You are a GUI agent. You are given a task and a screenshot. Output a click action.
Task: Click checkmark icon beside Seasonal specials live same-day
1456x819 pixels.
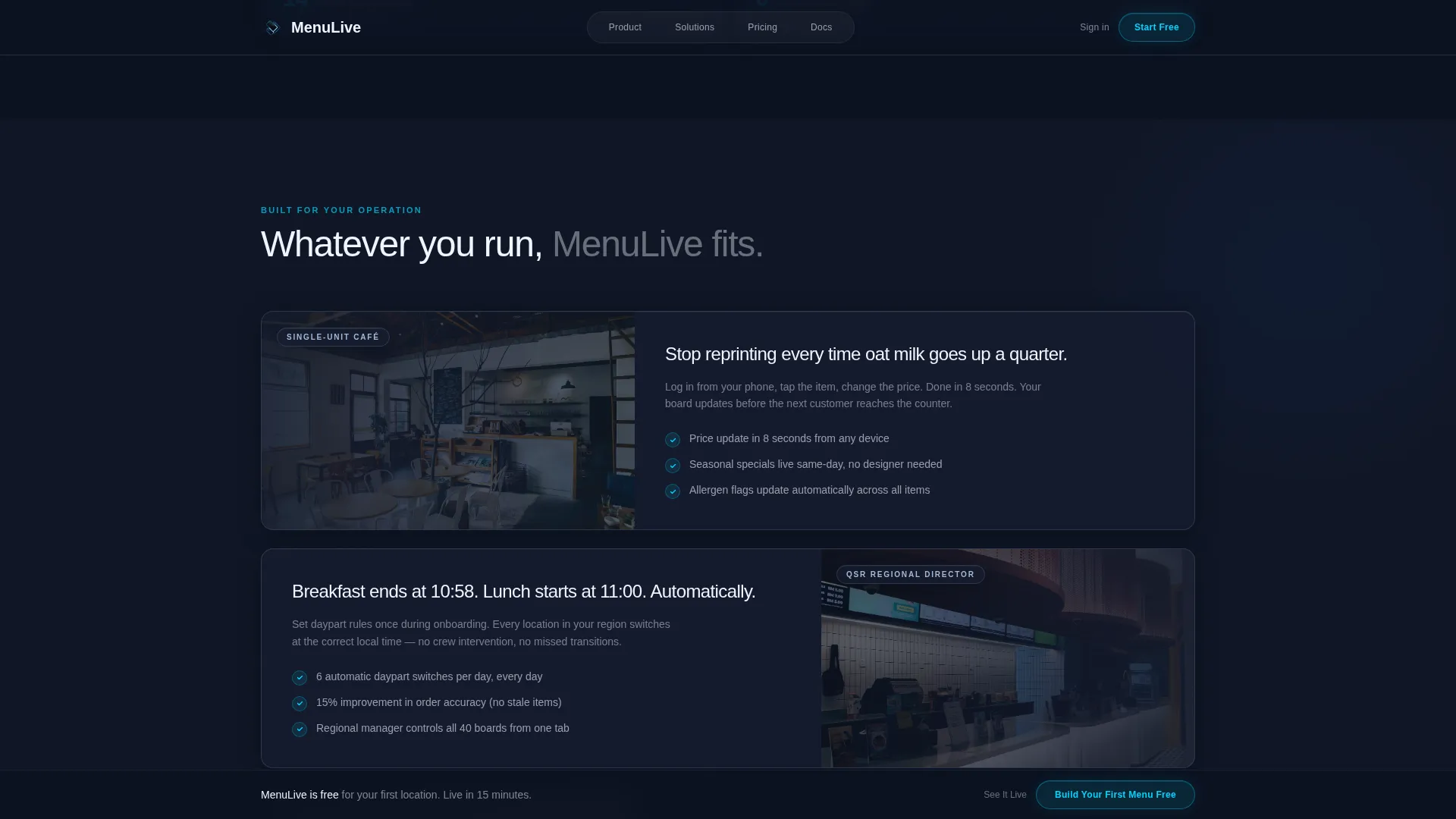click(673, 466)
